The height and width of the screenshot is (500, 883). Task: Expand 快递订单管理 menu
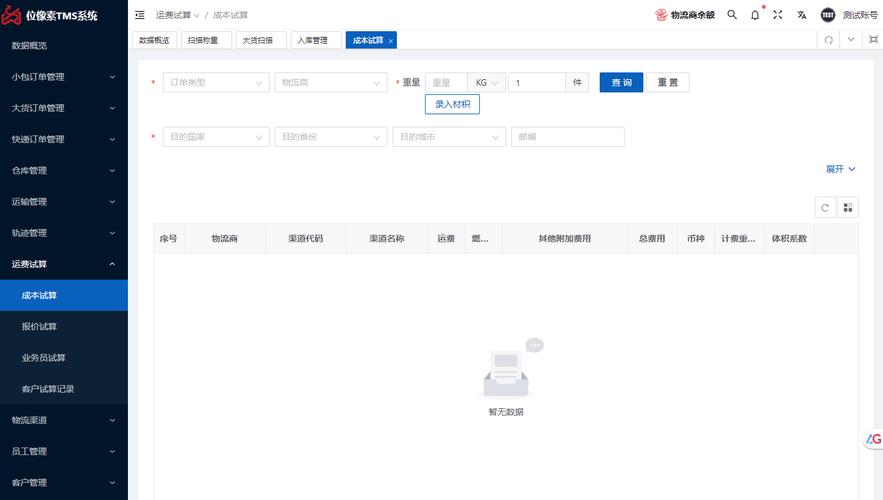(x=64, y=139)
